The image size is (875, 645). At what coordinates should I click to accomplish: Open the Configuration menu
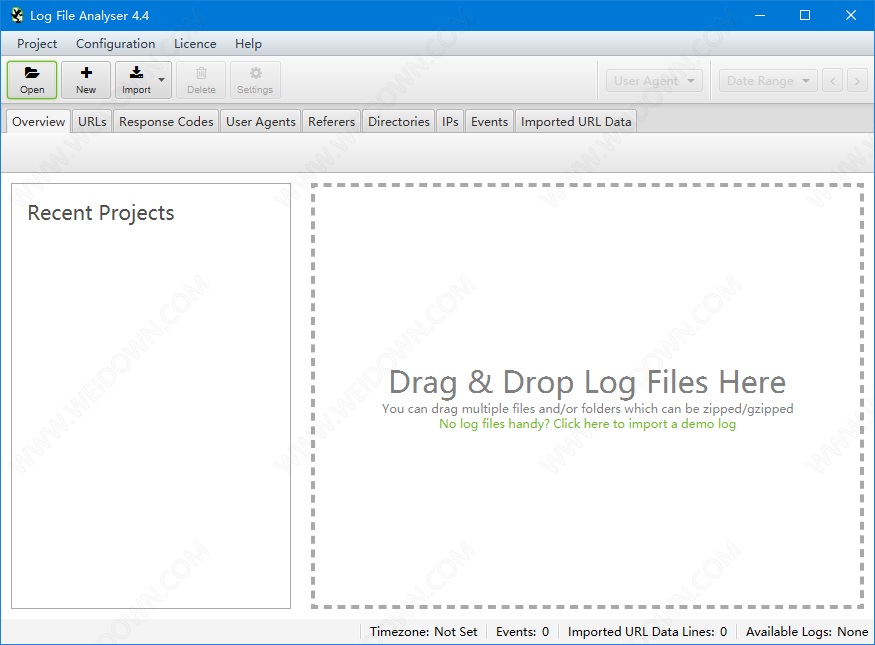115,44
